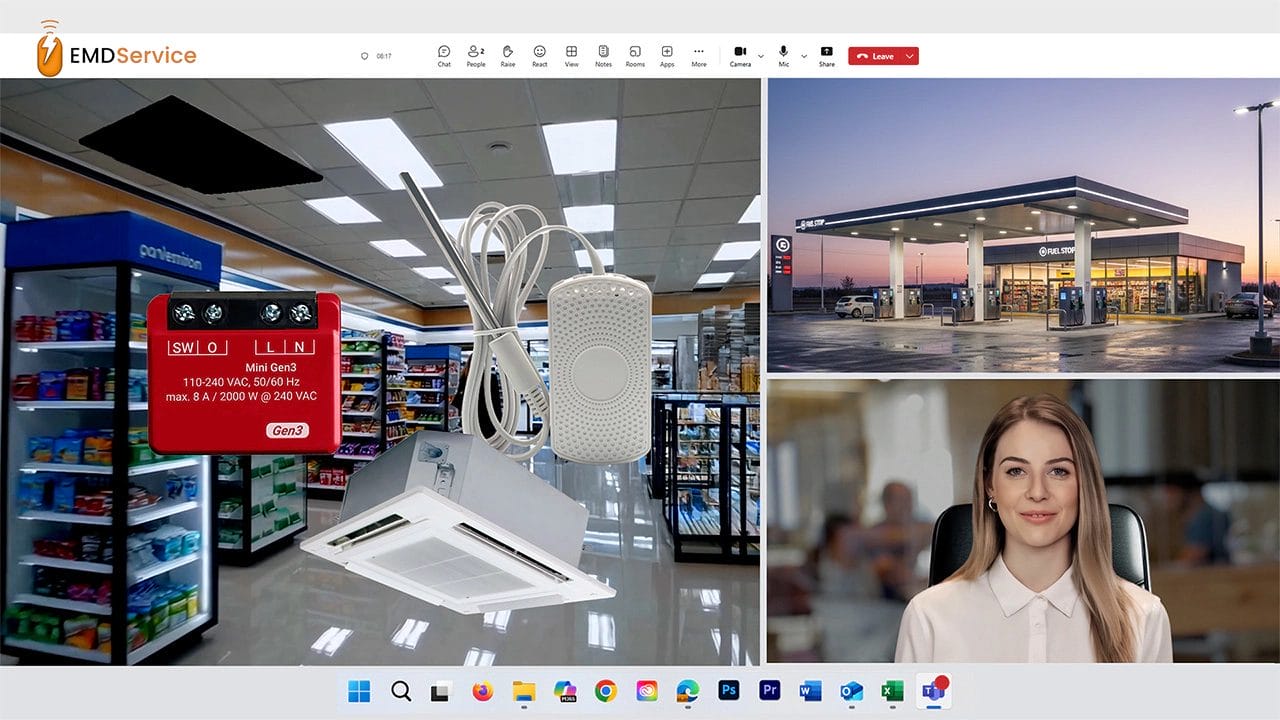
Task: Open the meeting Chat panel
Action: 444,55
